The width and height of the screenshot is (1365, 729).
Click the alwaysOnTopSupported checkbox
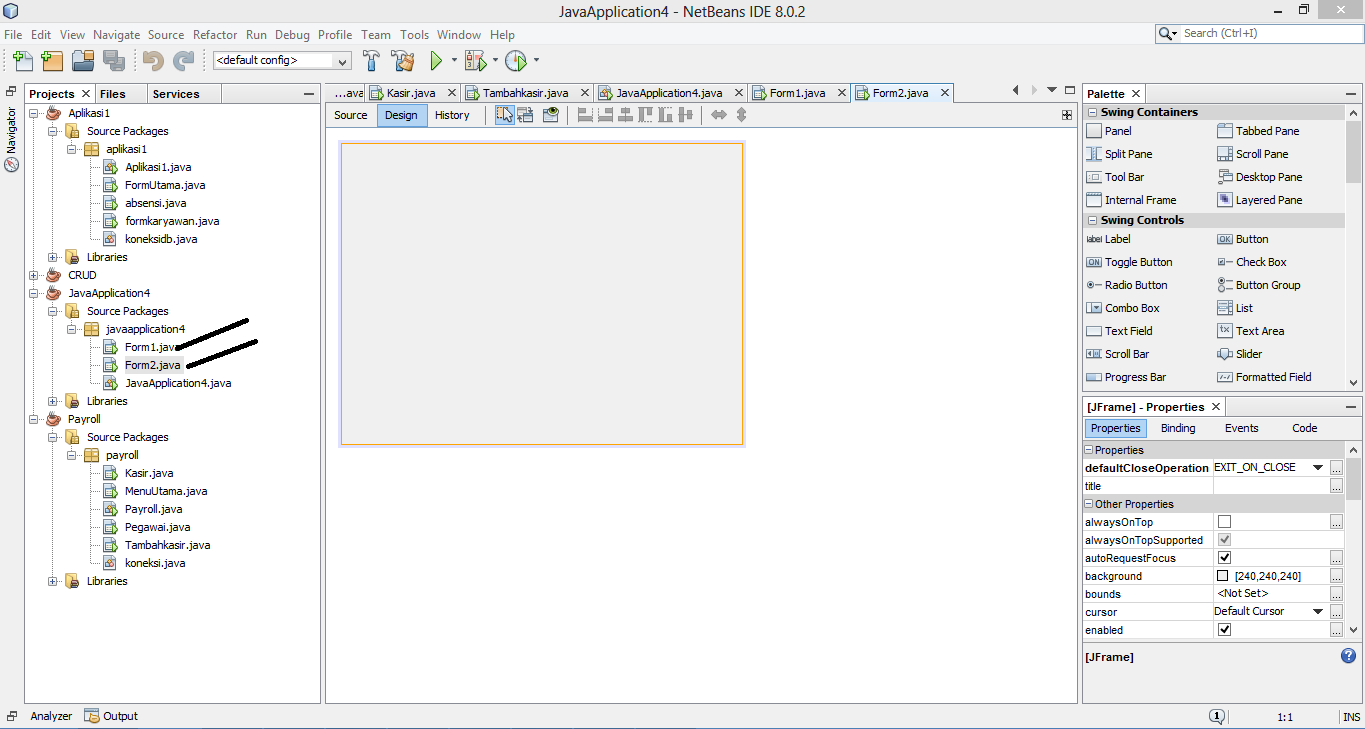click(x=1224, y=540)
